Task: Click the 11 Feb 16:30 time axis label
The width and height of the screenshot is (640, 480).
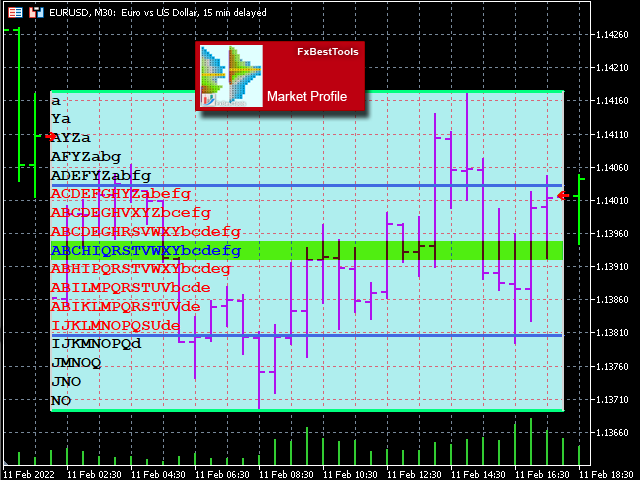Action: point(542,475)
